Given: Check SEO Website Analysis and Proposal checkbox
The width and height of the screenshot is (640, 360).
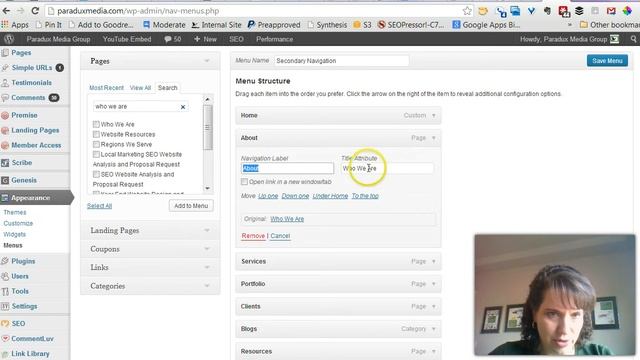Looking at the screenshot, I should tap(96, 174).
